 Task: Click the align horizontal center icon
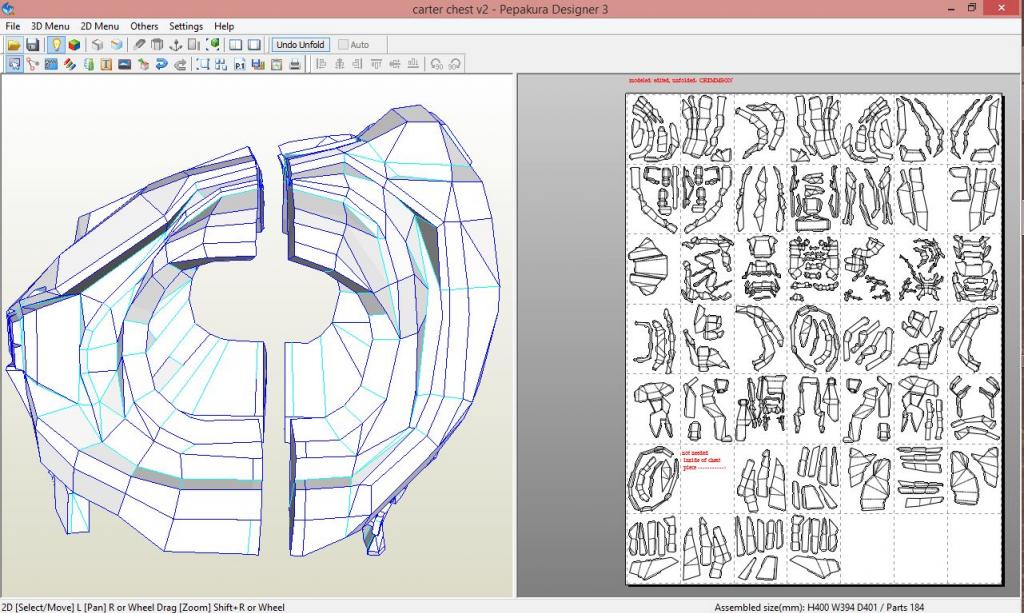coord(339,64)
